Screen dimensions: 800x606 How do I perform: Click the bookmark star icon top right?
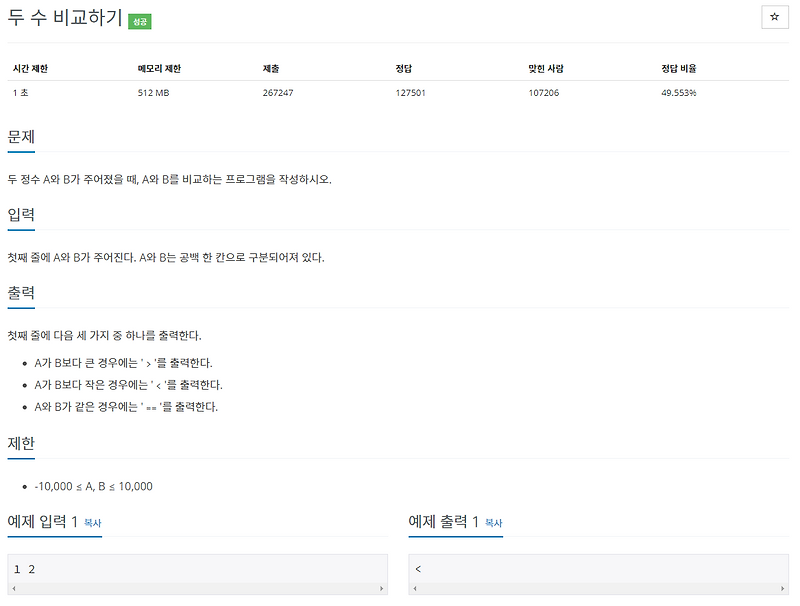pos(773,17)
